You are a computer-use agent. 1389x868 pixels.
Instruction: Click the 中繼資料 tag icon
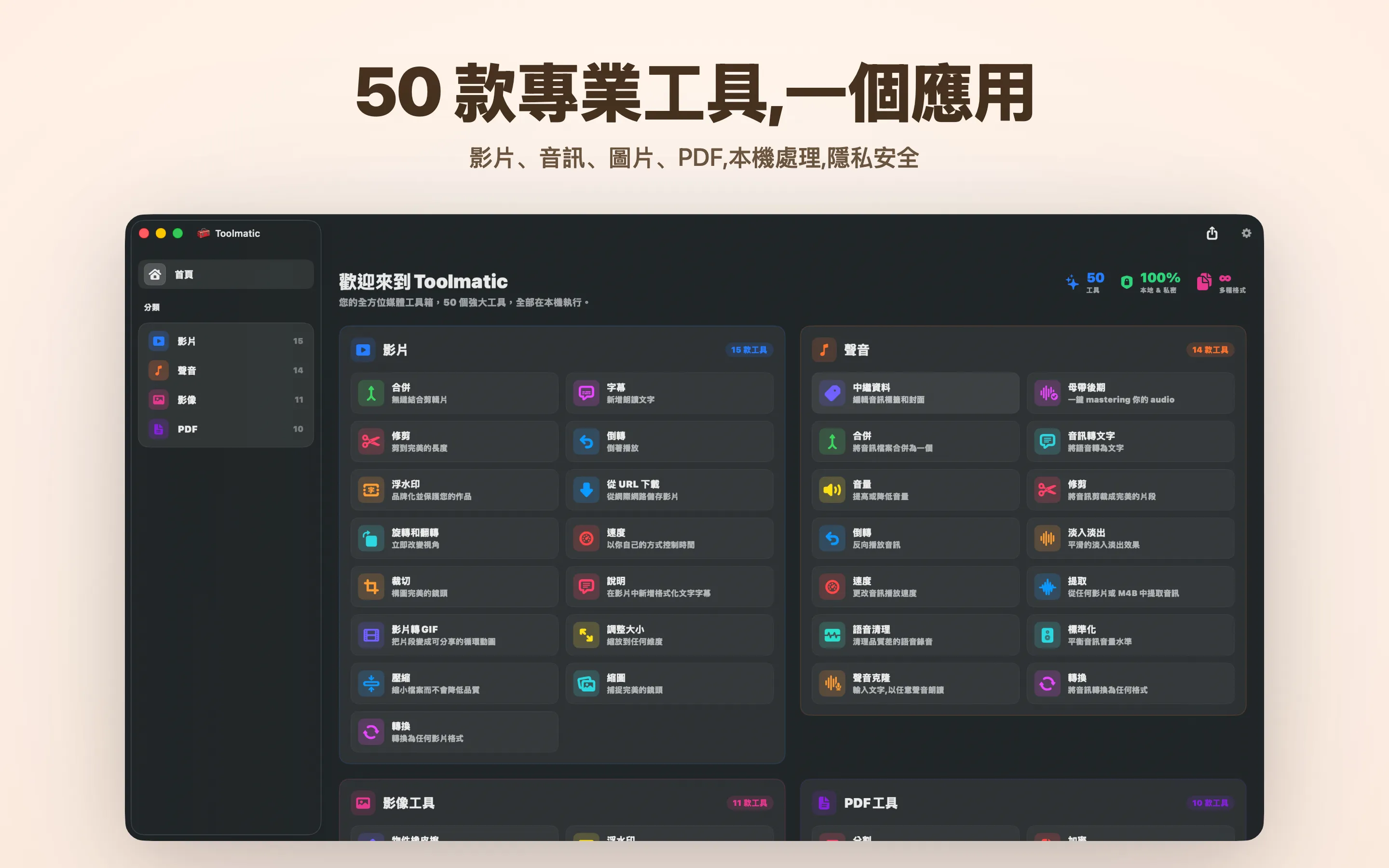832,393
